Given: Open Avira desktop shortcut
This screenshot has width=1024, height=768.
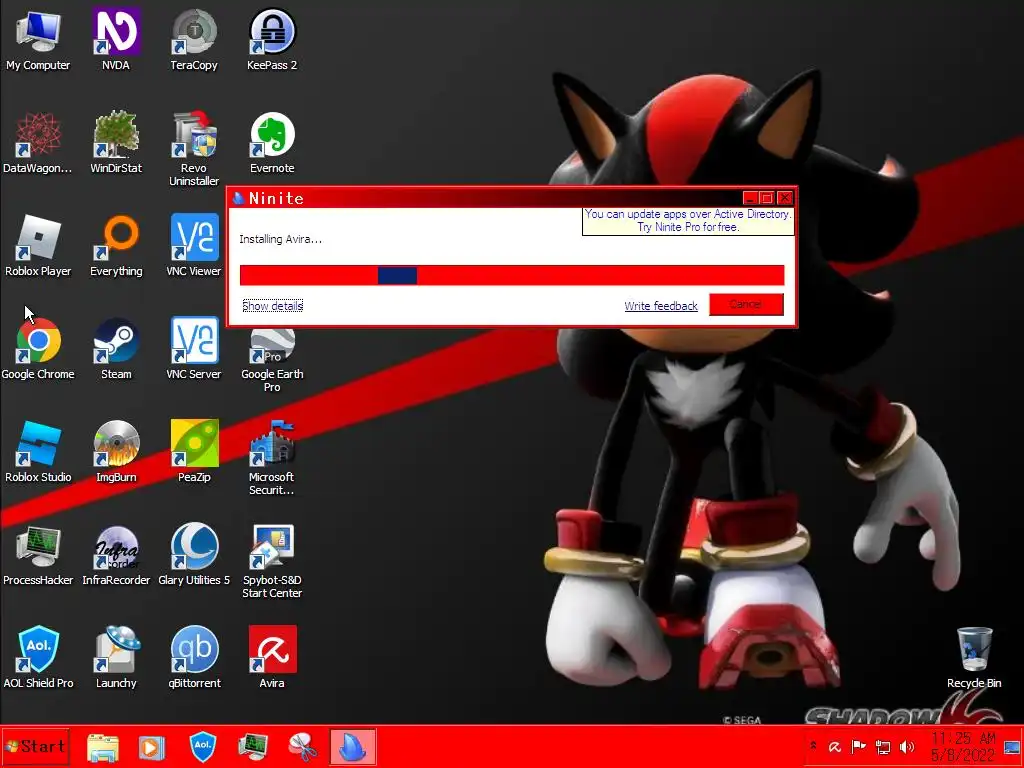Looking at the screenshot, I should [x=272, y=658].
